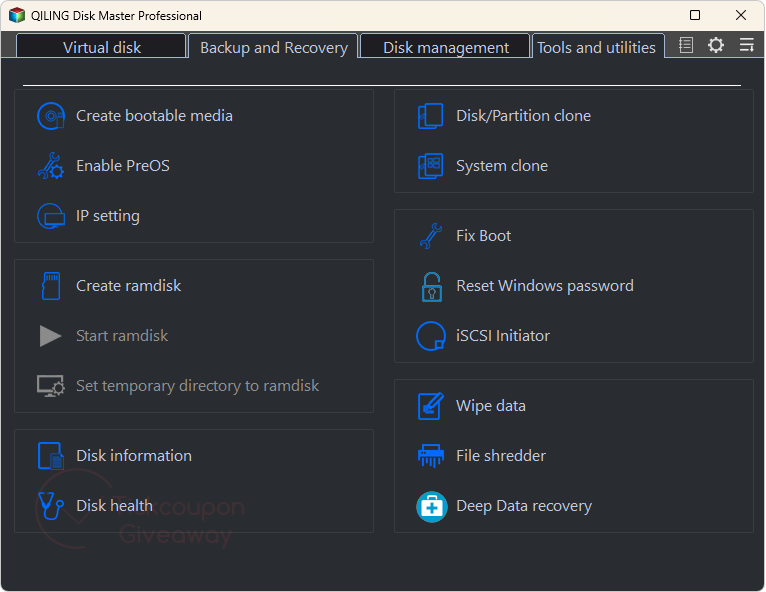Image resolution: width=766 pixels, height=592 pixels.
Task: Select the Tools and utilities tab
Action: click(x=597, y=46)
